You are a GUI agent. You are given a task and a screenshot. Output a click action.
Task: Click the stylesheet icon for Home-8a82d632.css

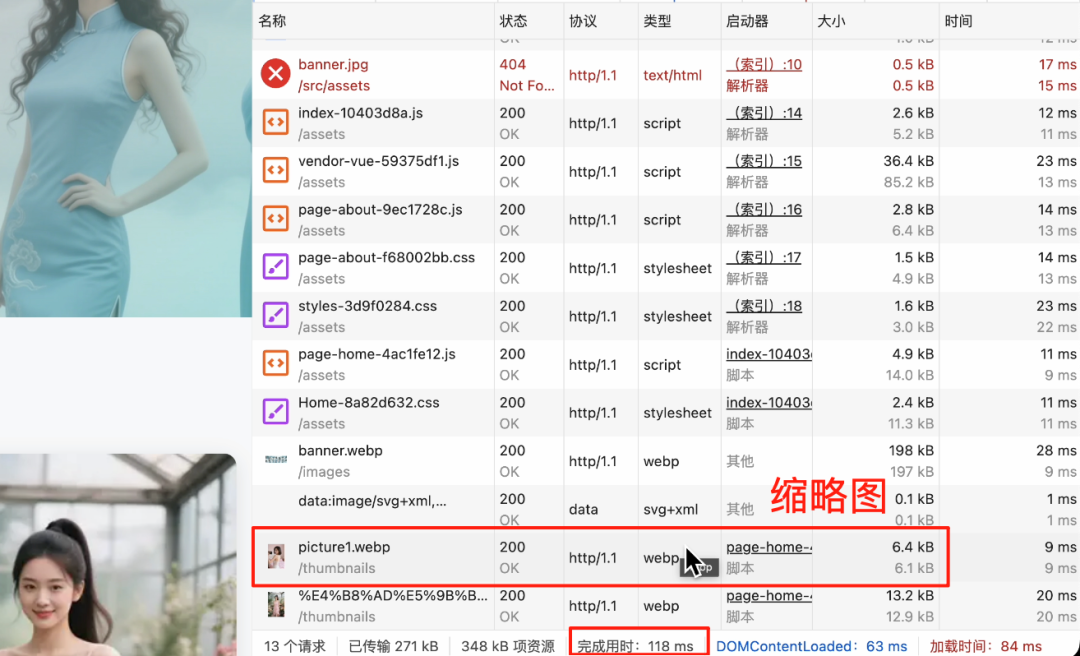[x=275, y=412]
